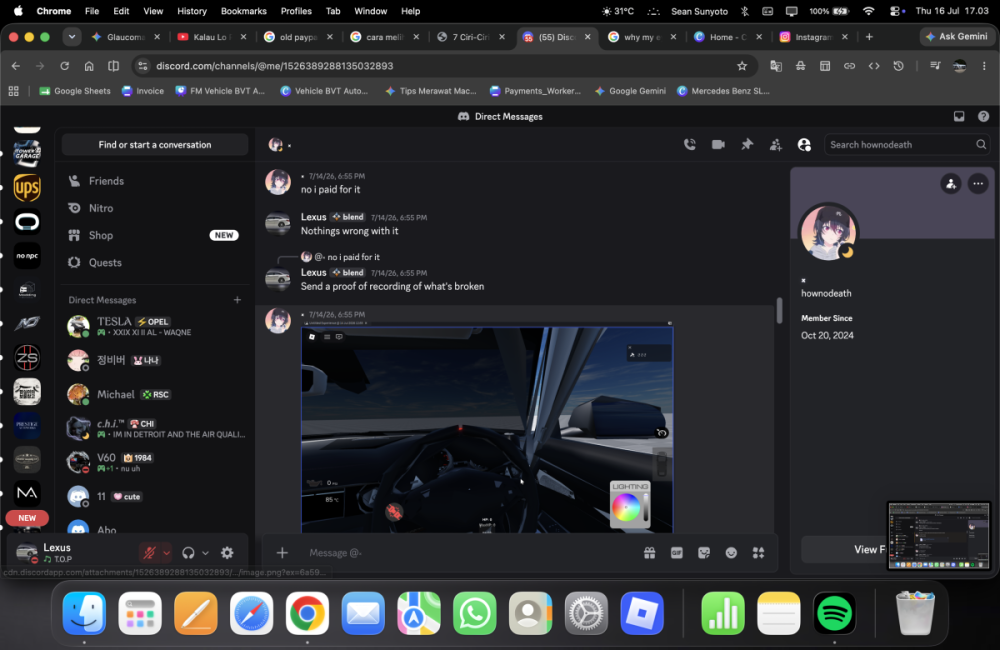Open Roblox from the Dock
This screenshot has height=650, width=1000.
pyautogui.click(x=642, y=613)
